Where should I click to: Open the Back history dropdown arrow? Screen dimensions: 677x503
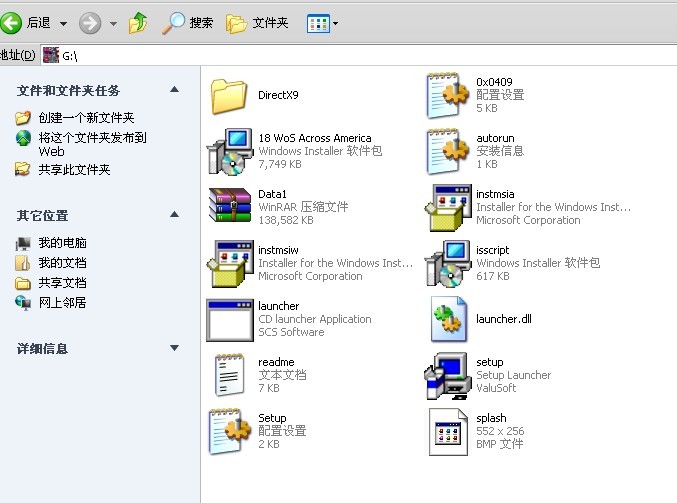pos(63,23)
